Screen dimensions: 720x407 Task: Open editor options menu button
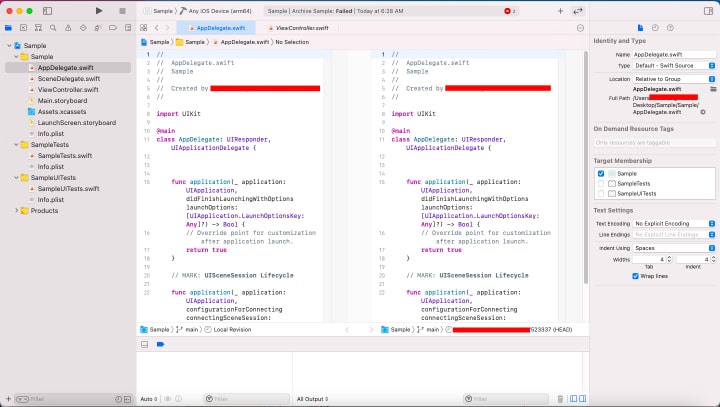[x=580, y=28]
